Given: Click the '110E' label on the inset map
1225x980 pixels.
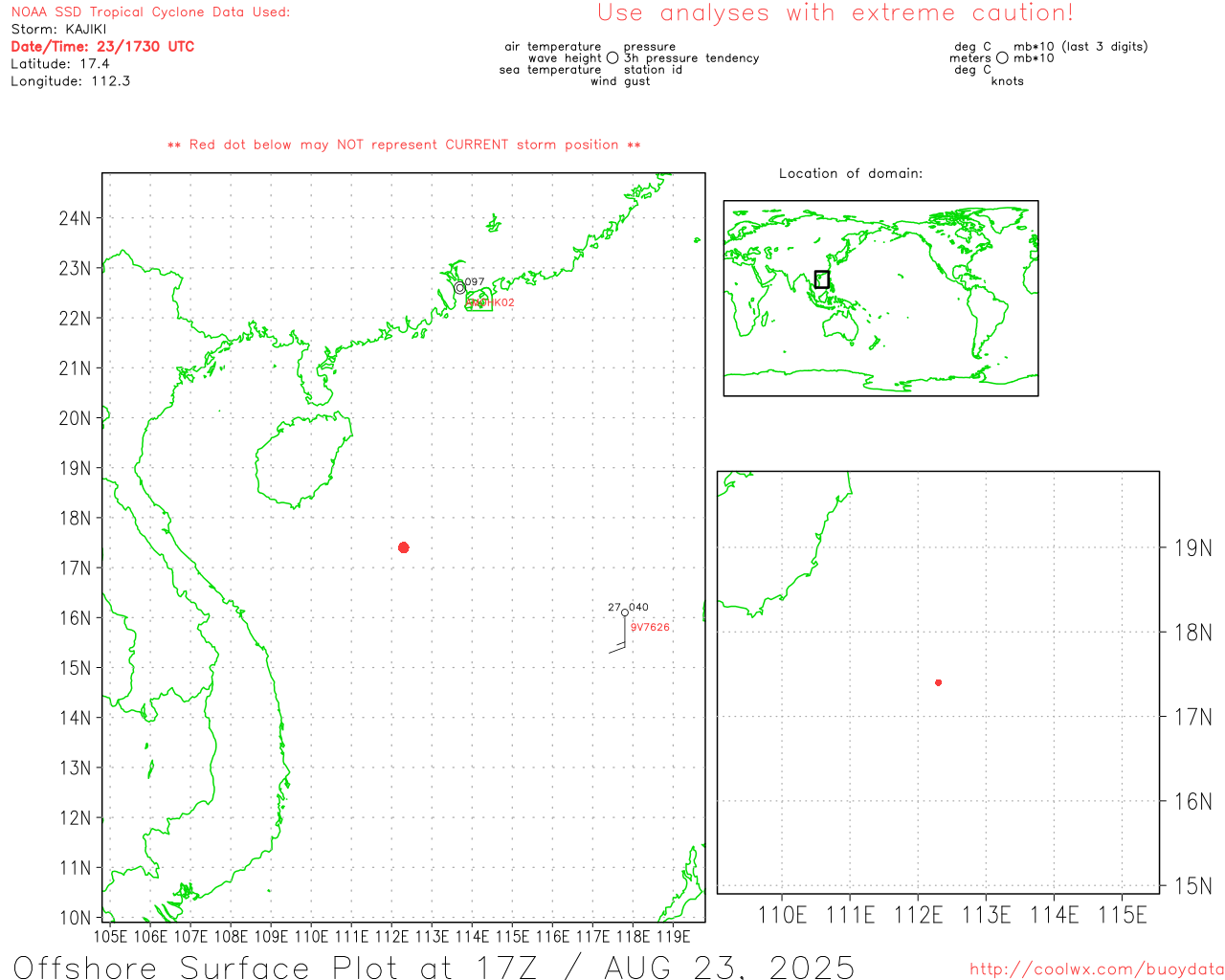Looking at the screenshot, I should [783, 915].
